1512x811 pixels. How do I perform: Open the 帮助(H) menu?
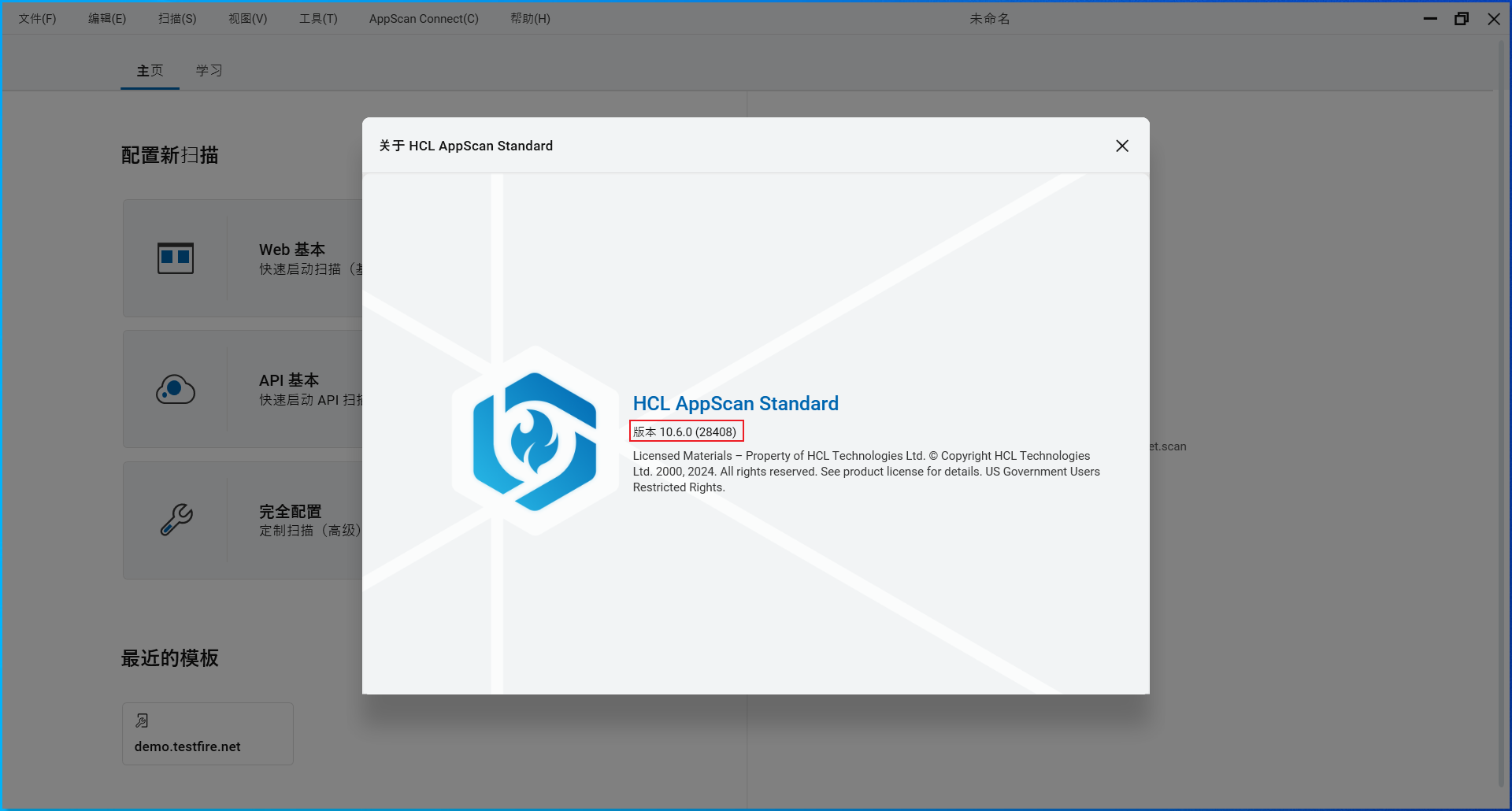coord(530,18)
